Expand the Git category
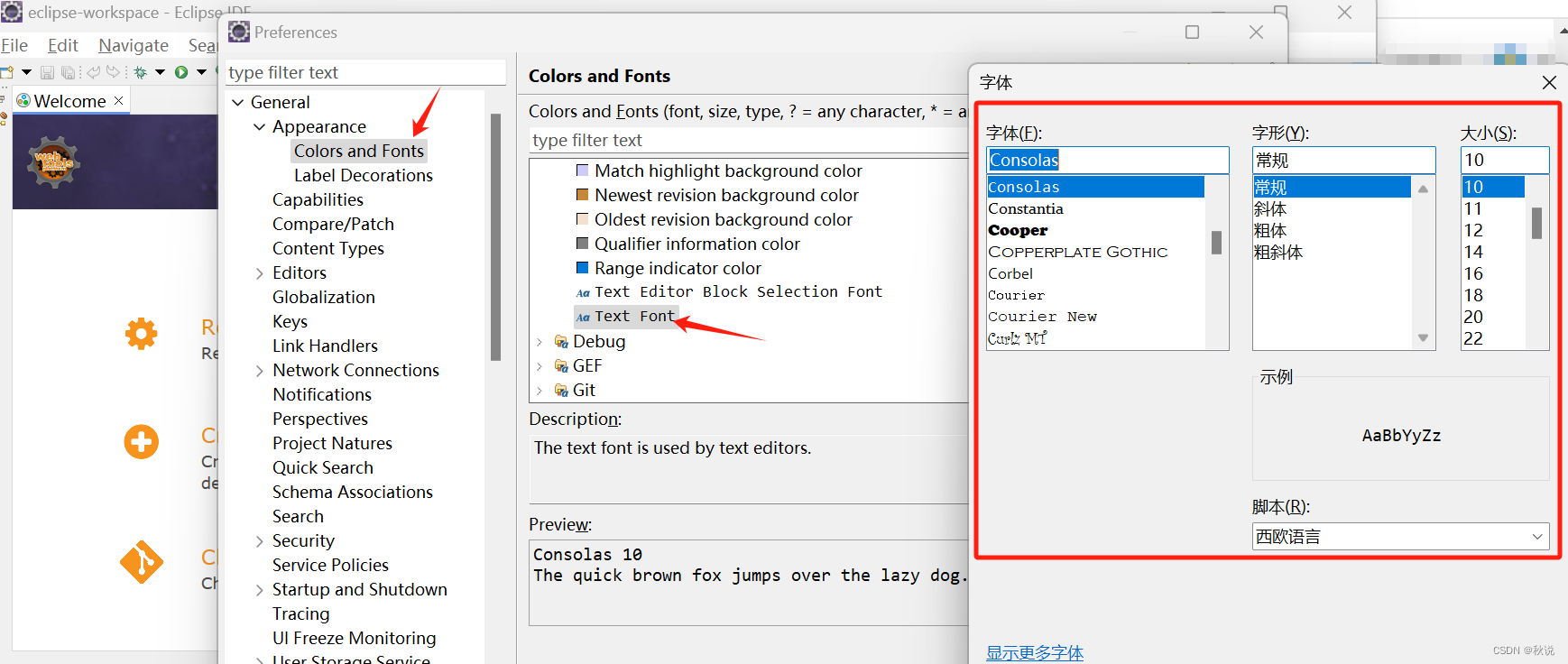Screen dimensions: 1568x664 [540, 391]
